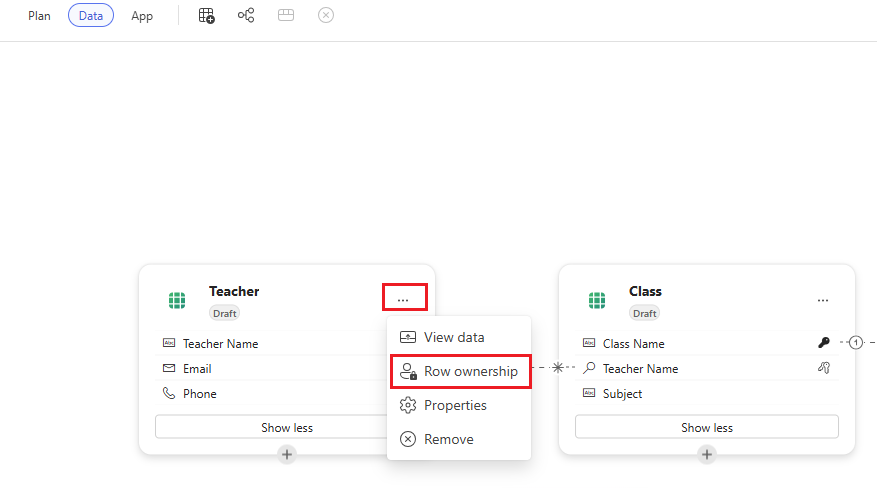Collapse Class table with Show less
This screenshot has width=877, height=488.
click(x=706, y=428)
